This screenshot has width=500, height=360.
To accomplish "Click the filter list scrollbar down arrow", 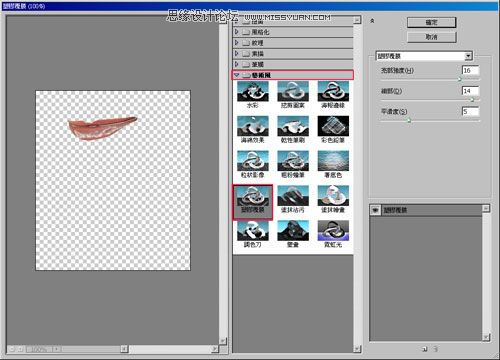I will [x=357, y=349].
